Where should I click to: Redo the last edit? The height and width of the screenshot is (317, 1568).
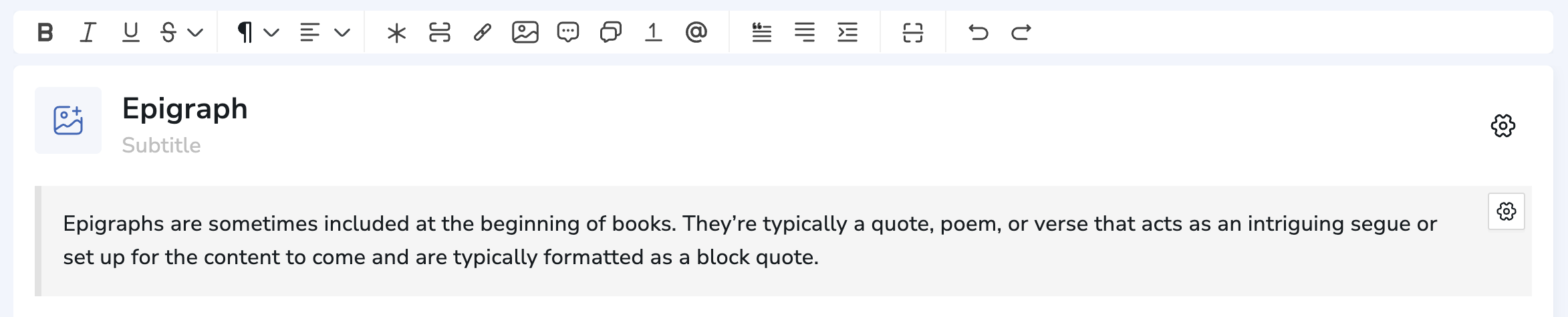coord(1021,32)
